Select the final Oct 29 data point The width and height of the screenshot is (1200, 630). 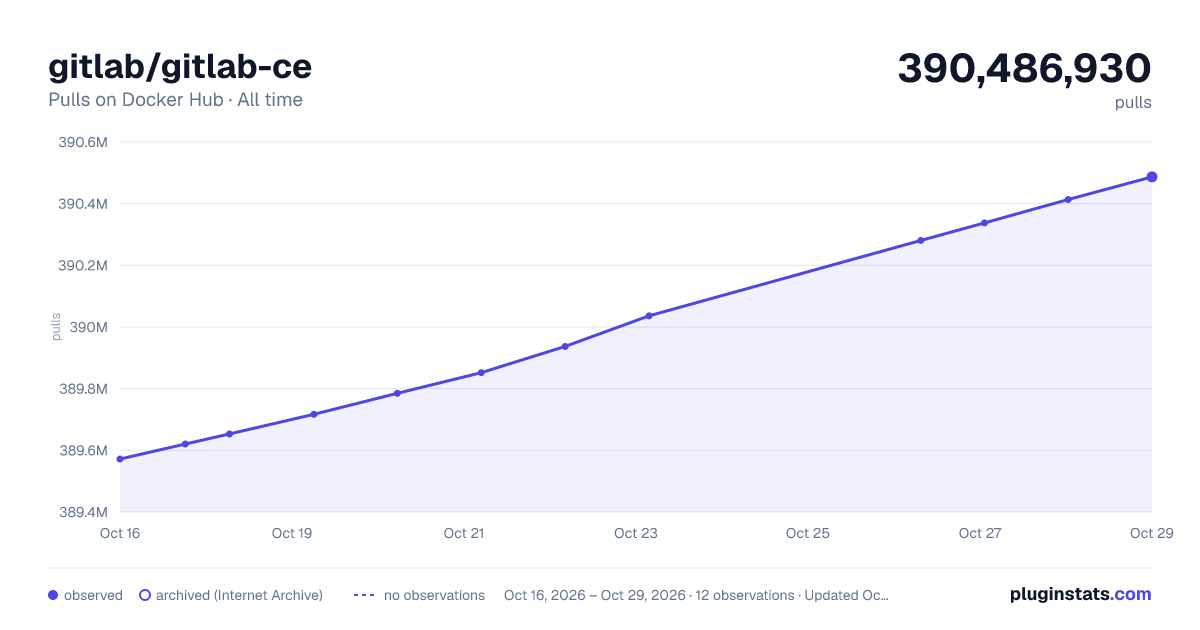pos(1152,177)
